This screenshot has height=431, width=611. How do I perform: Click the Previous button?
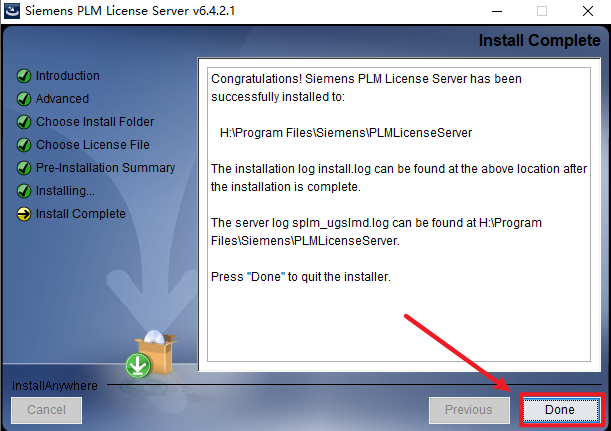(469, 410)
